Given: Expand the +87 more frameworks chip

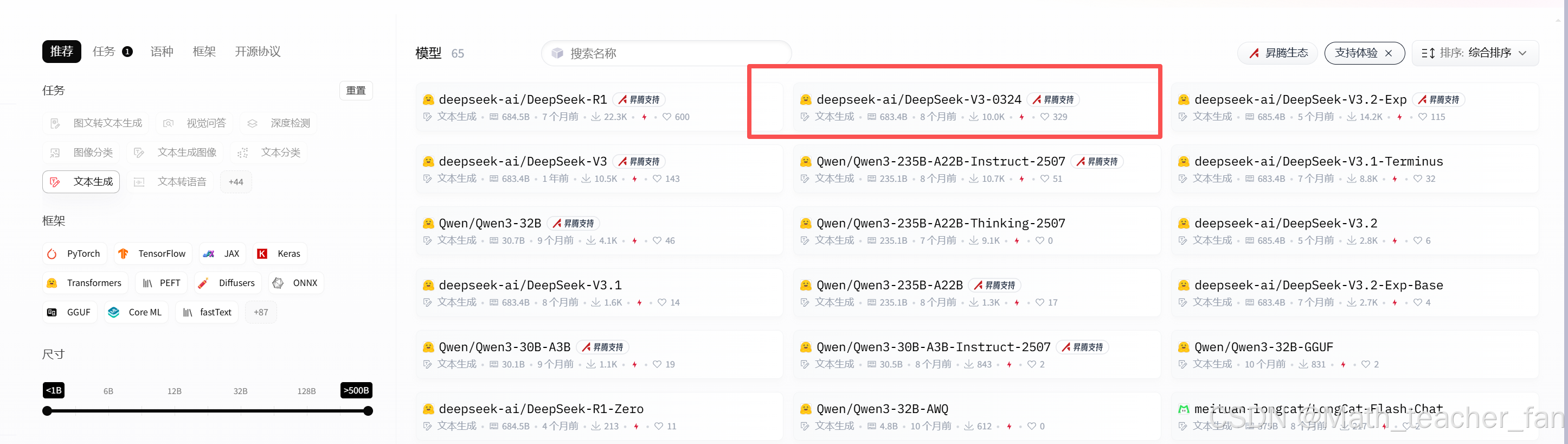Looking at the screenshot, I should (x=261, y=313).
